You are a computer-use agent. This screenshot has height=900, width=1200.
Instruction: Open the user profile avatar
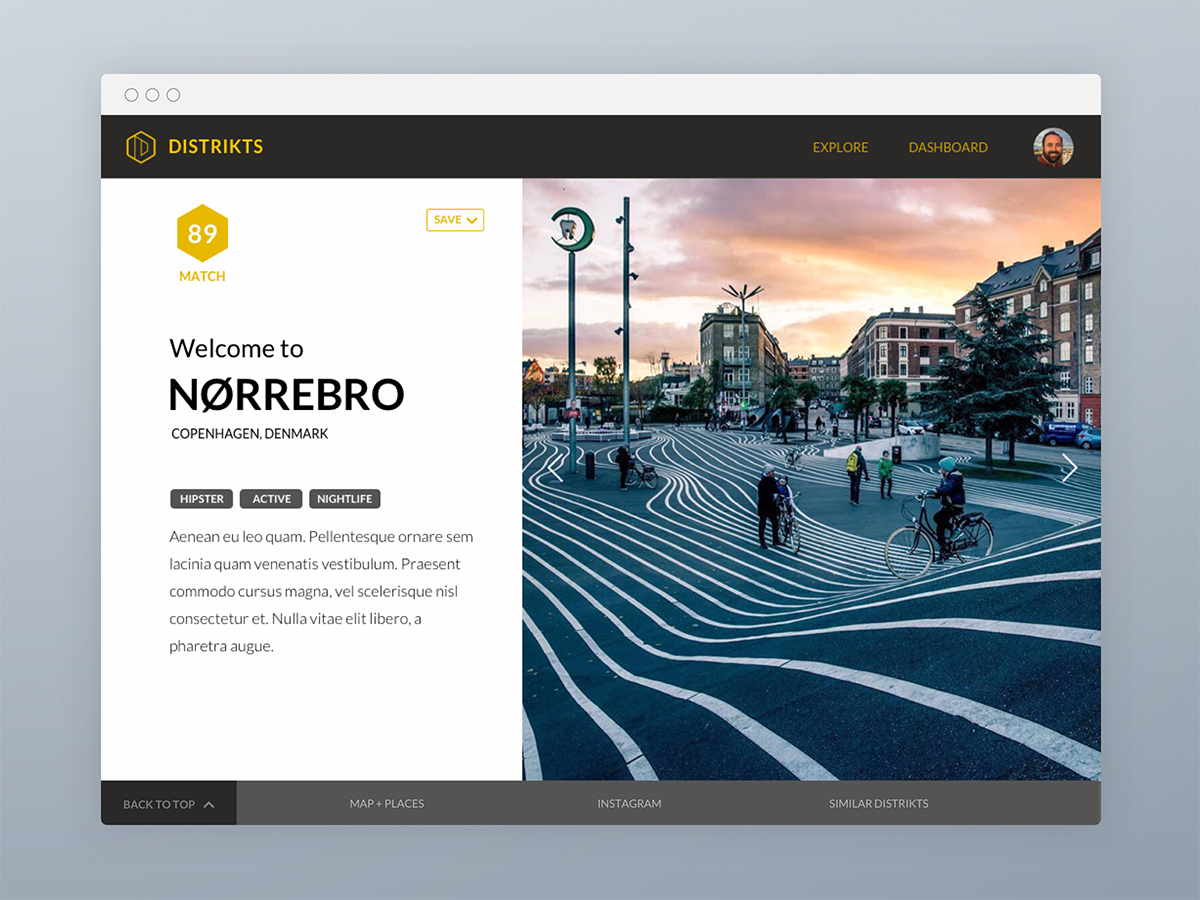tap(1053, 147)
